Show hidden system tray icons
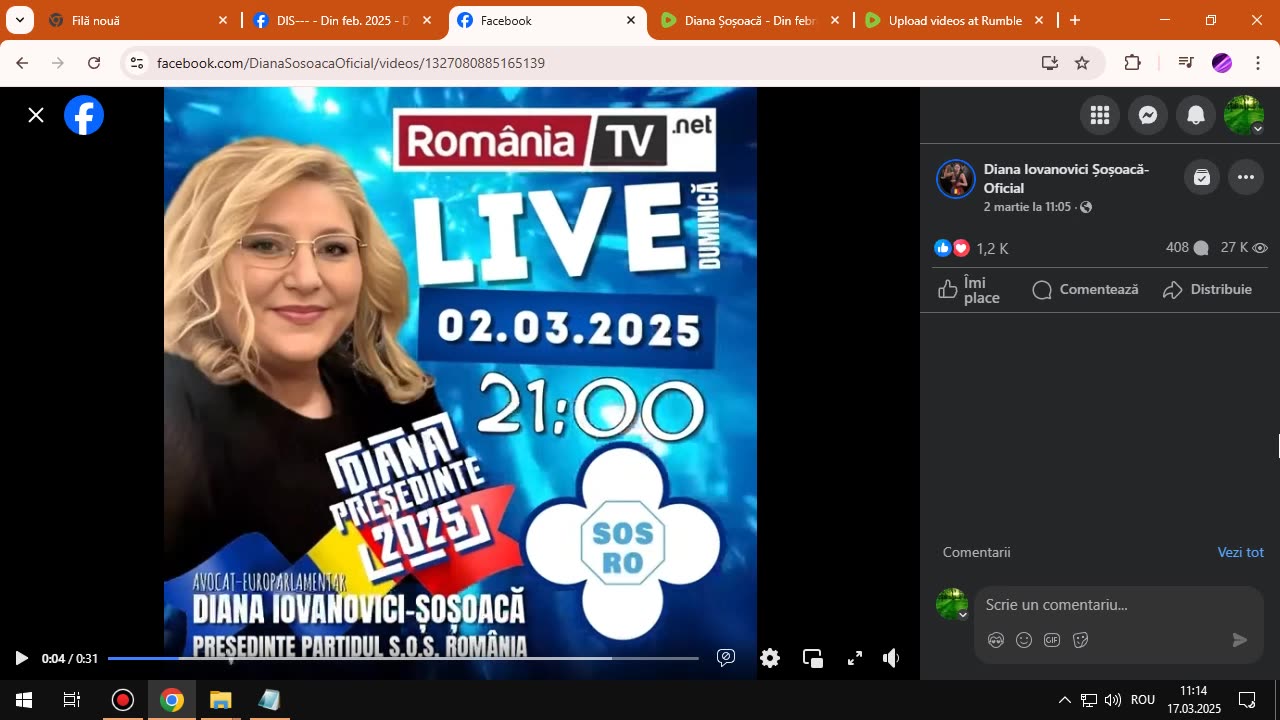Screen dimensions: 1280x720 [1064, 700]
